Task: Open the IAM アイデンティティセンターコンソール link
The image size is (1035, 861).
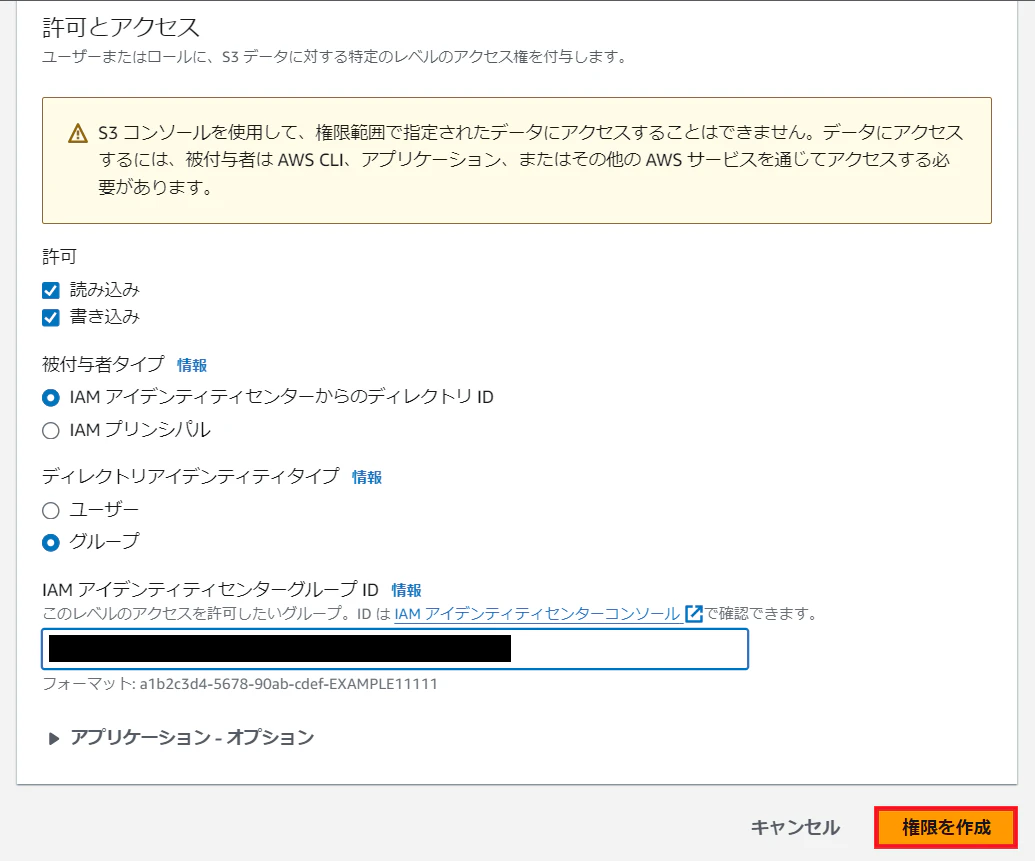Action: 537,614
